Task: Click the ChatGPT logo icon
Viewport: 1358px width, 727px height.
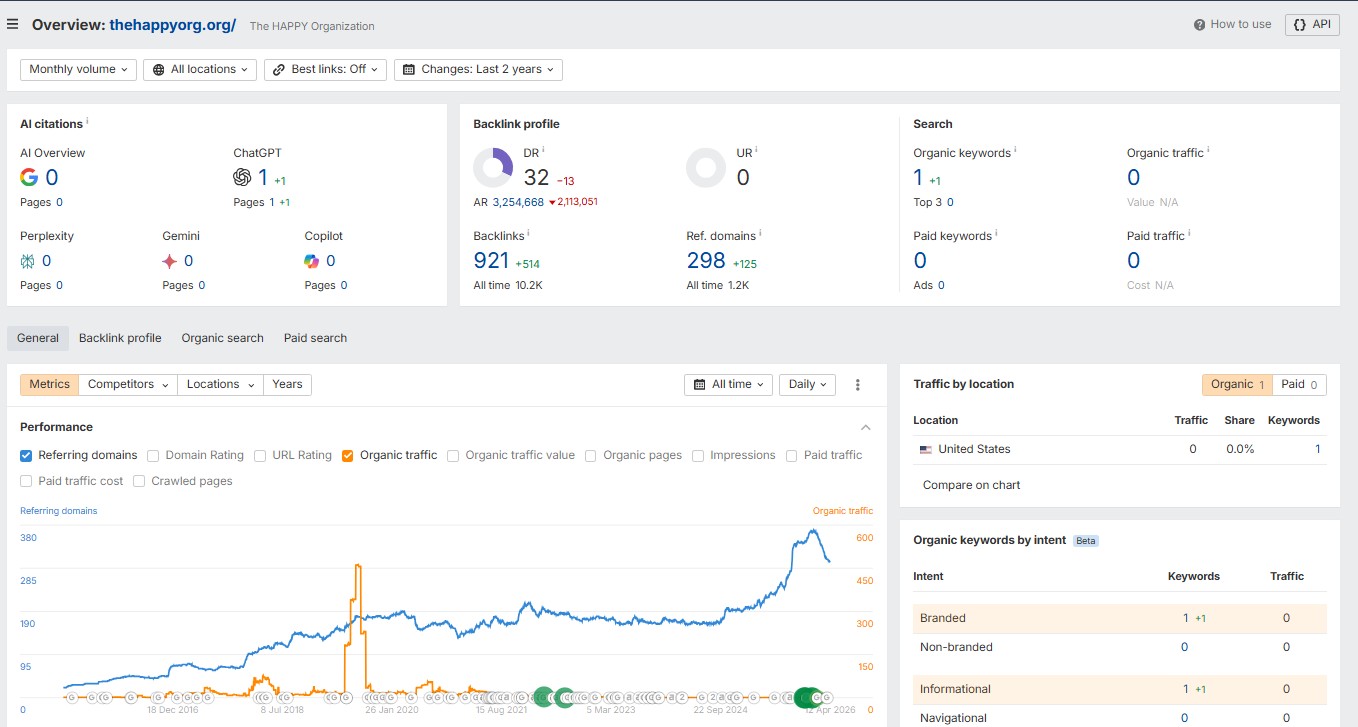Action: [x=242, y=177]
